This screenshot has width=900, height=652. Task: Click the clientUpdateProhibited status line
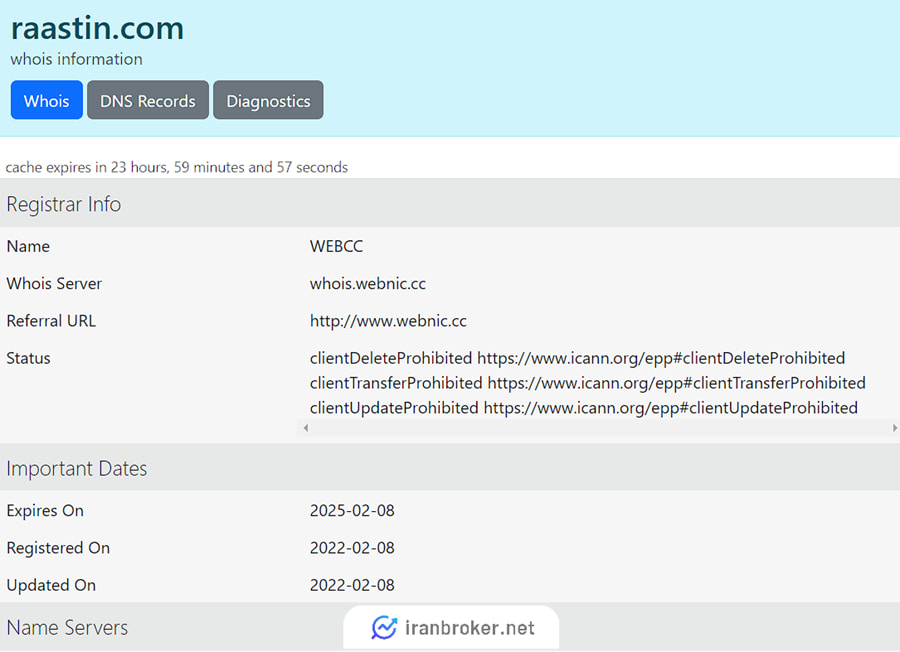[584, 408]
